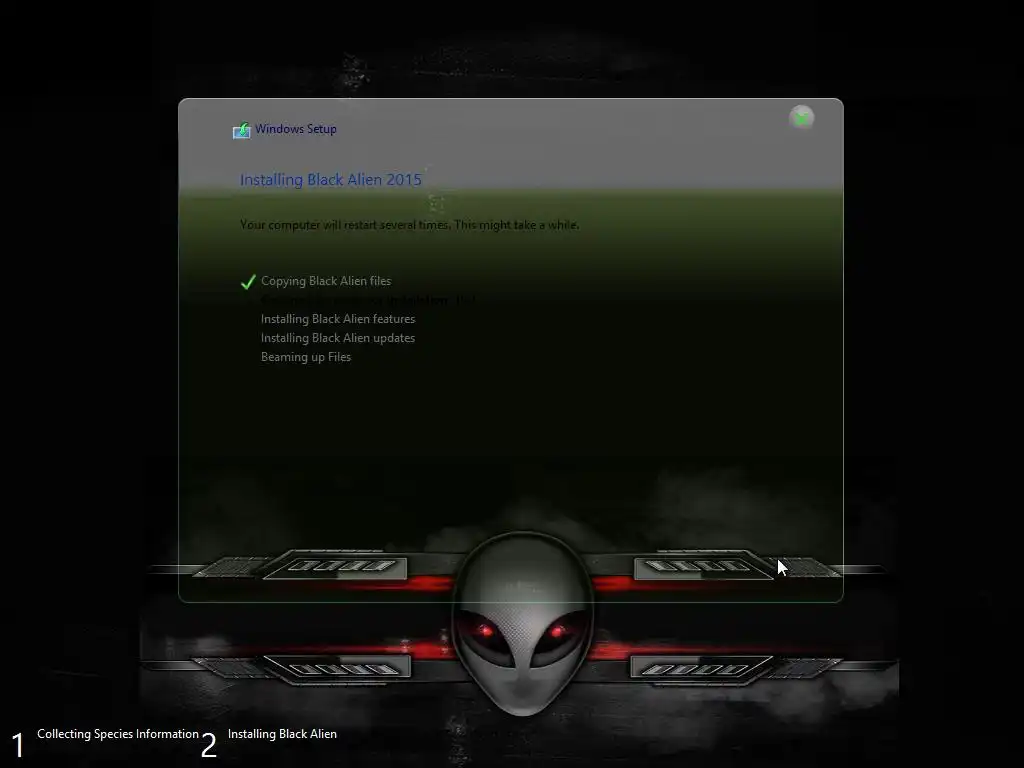Close the Windows Setup dialog
Screen dimensions: 1024x768
point(801,118)
